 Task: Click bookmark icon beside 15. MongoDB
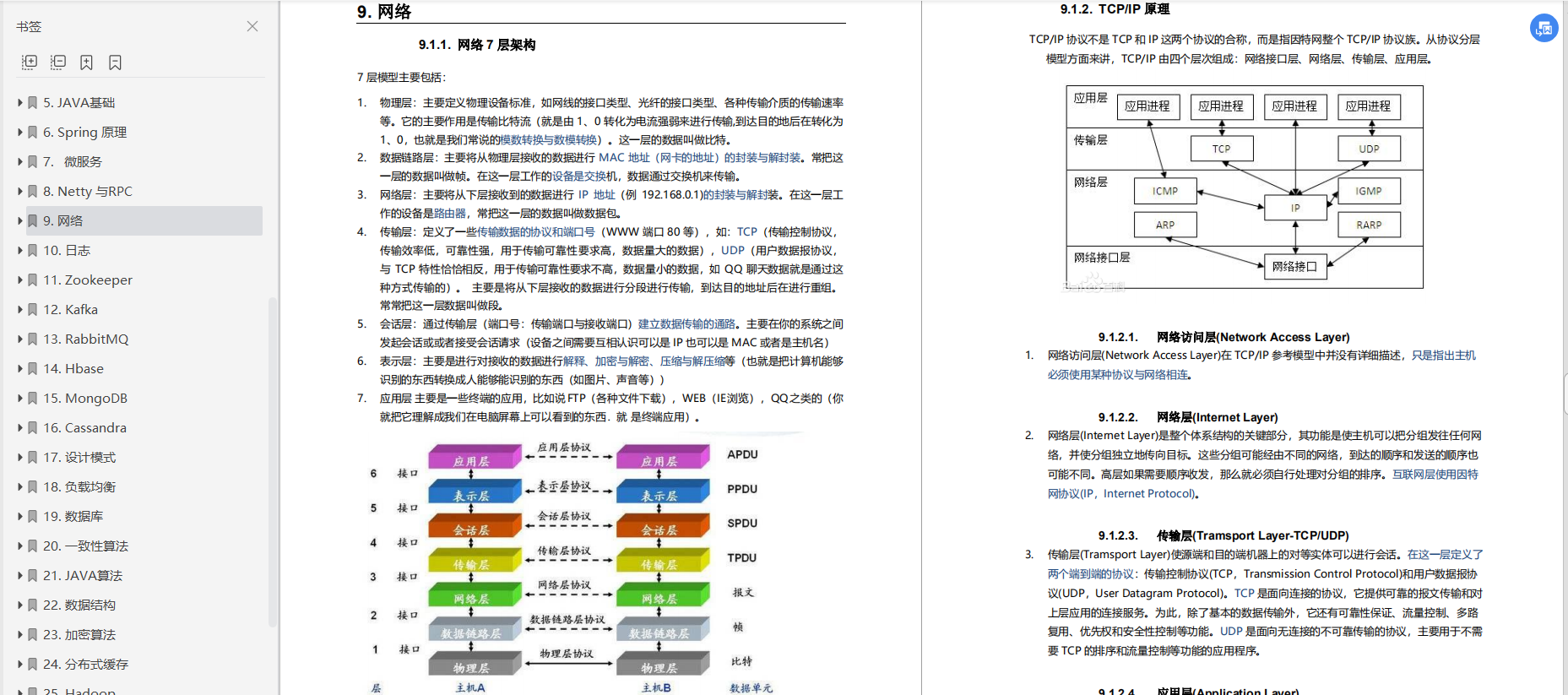pos(33,398)
